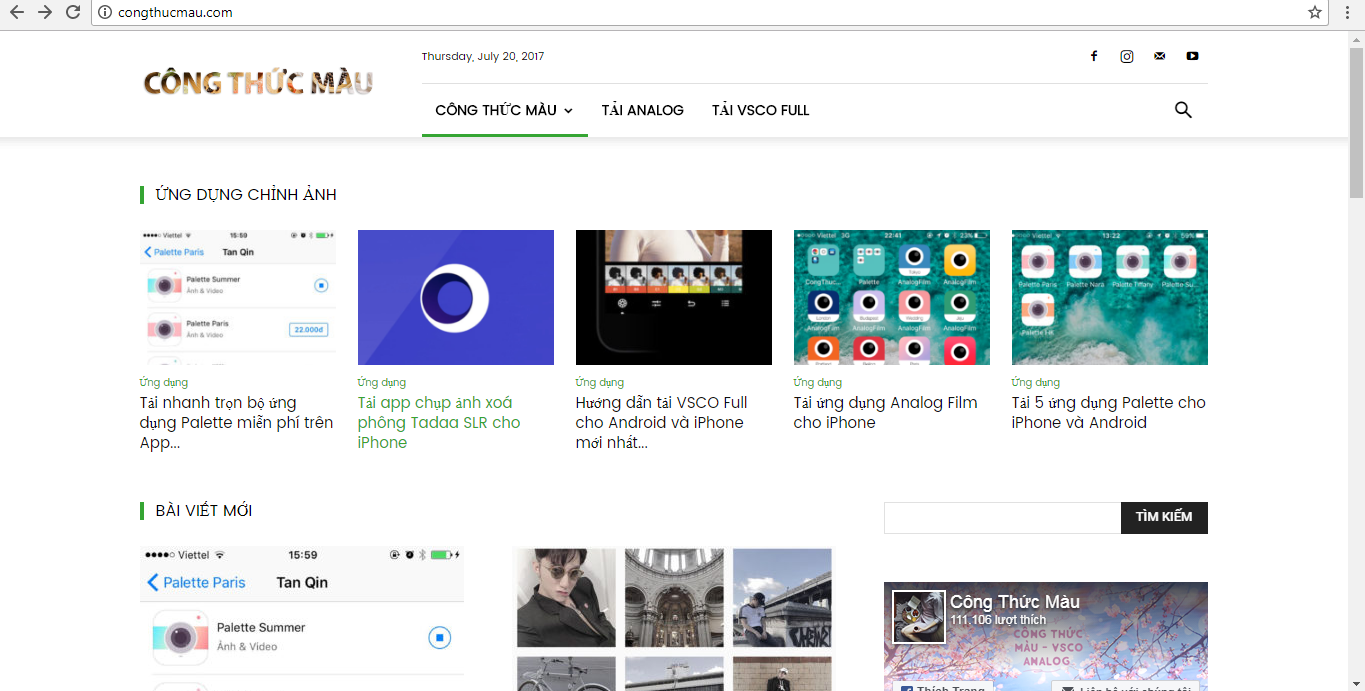Click Ứng dụng category under Palette article
Screen dimensions: 1365x691
164,382
